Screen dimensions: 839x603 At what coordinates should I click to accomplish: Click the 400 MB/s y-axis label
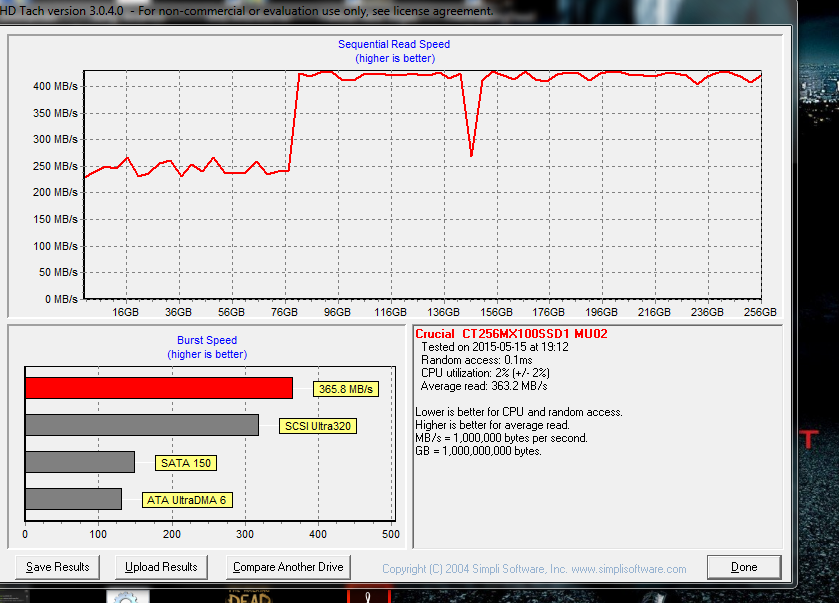tap(55, 86)
